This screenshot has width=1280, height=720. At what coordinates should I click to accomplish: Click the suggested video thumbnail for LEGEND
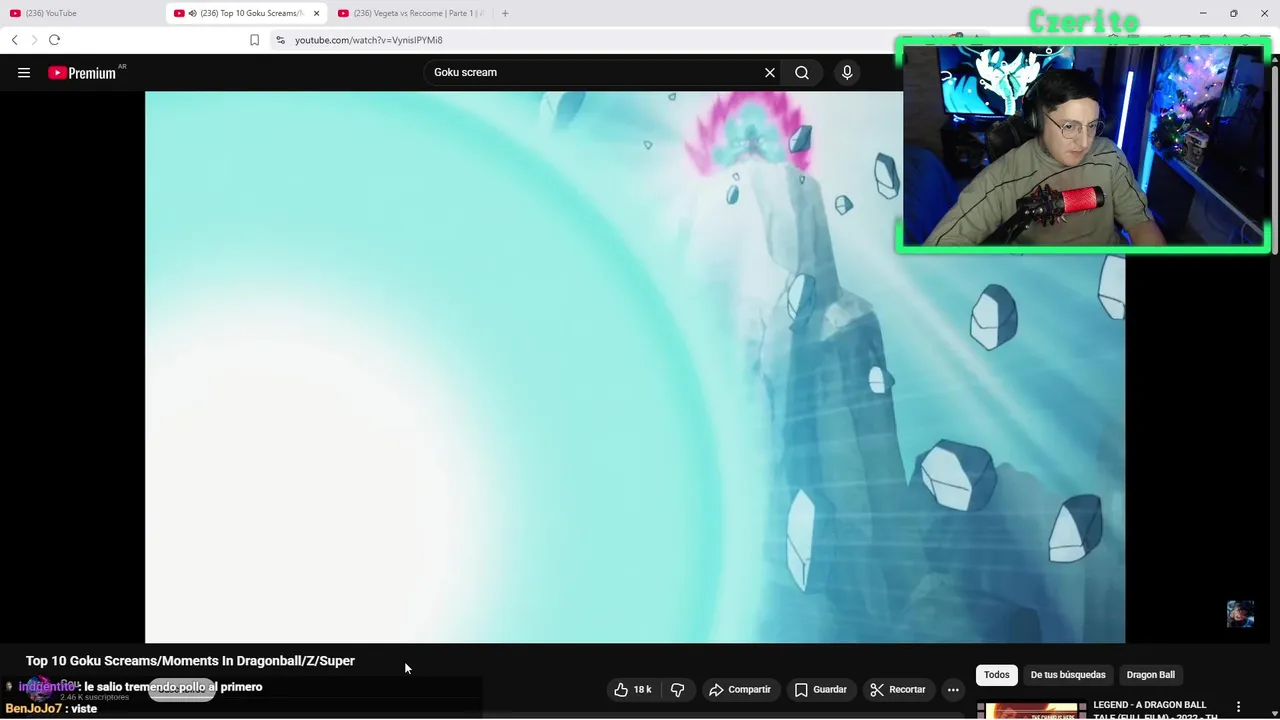point(1031,711)
